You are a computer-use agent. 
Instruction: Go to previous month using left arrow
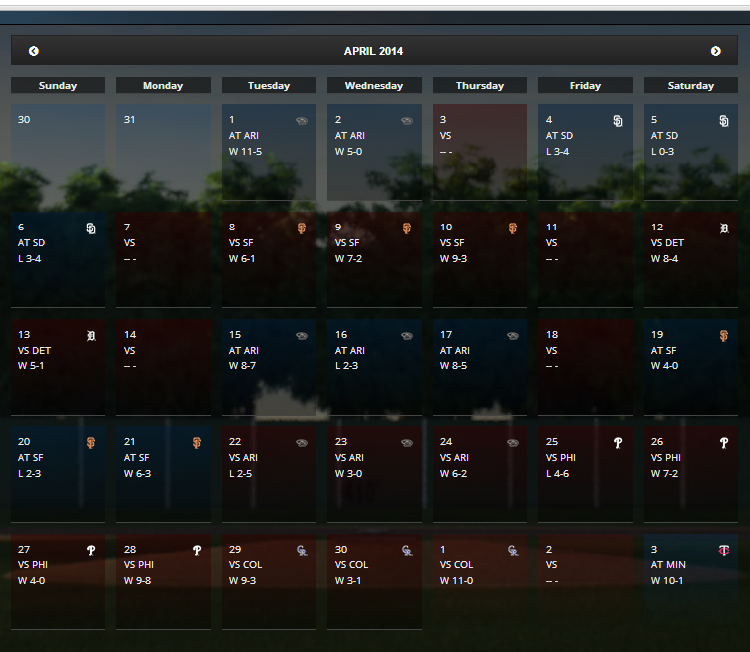34,51
